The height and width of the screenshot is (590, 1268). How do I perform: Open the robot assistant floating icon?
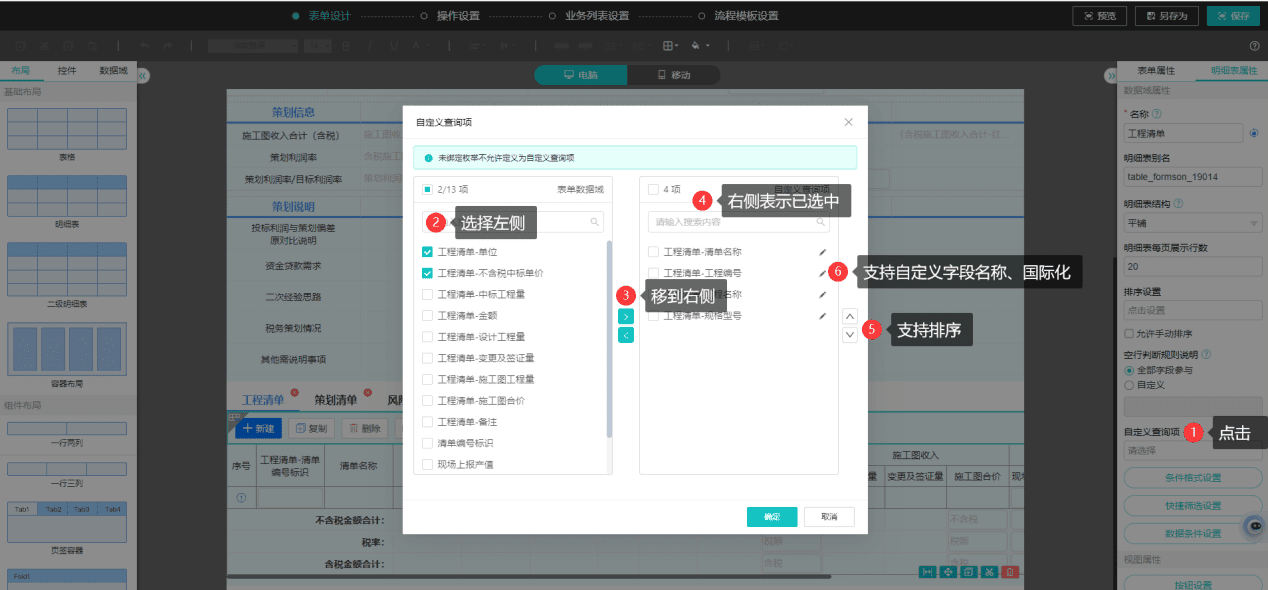[x=1253, y=526]
